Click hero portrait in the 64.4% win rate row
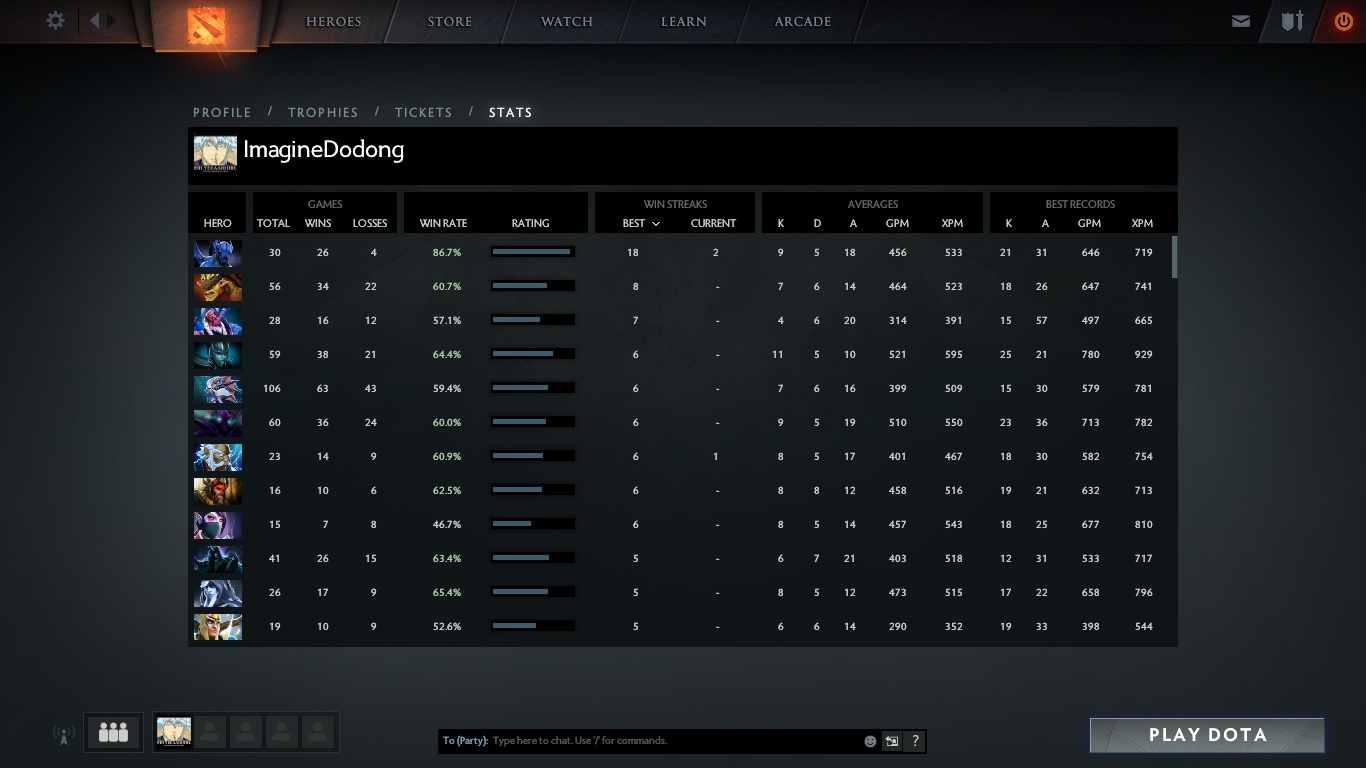Screen dimensions: 1366x768 point(217,355)
